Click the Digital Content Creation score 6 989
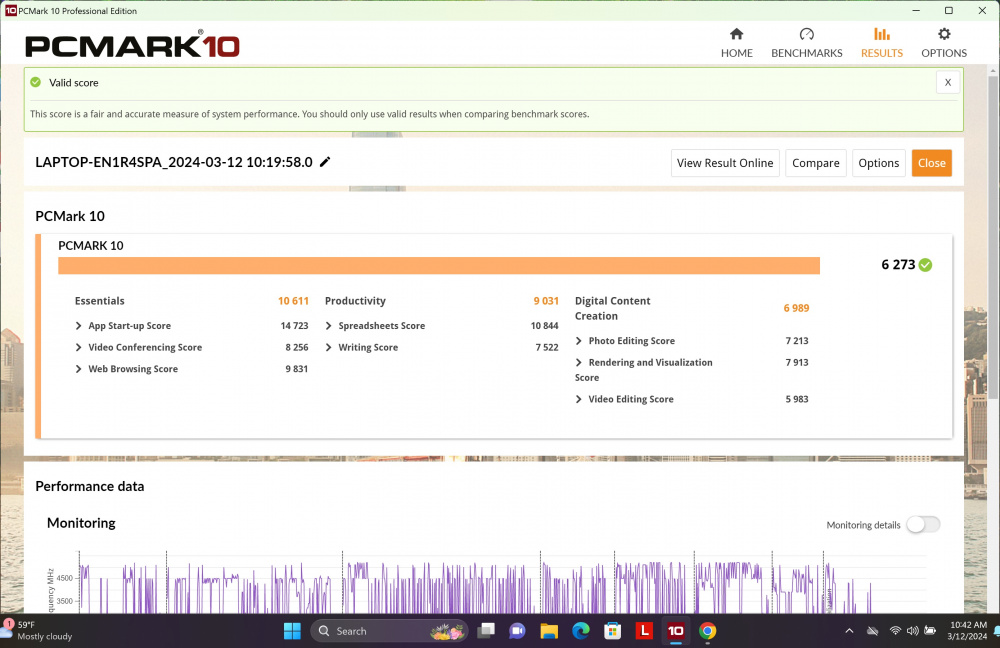1000x648 pixels. [796, 309]
